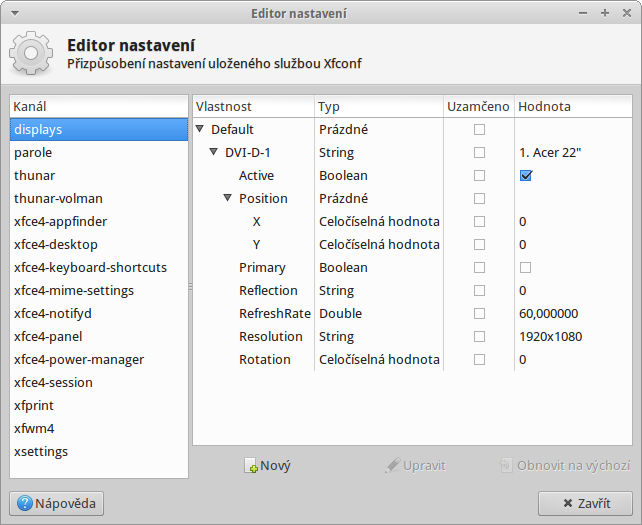Toggle lock checkbox for Primary row
Screen dimensions: 642x525
[479, 267]
